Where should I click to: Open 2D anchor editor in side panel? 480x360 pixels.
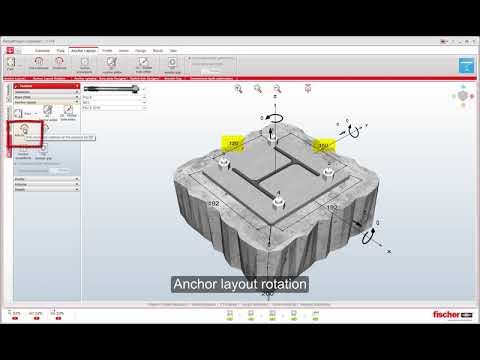49,113
